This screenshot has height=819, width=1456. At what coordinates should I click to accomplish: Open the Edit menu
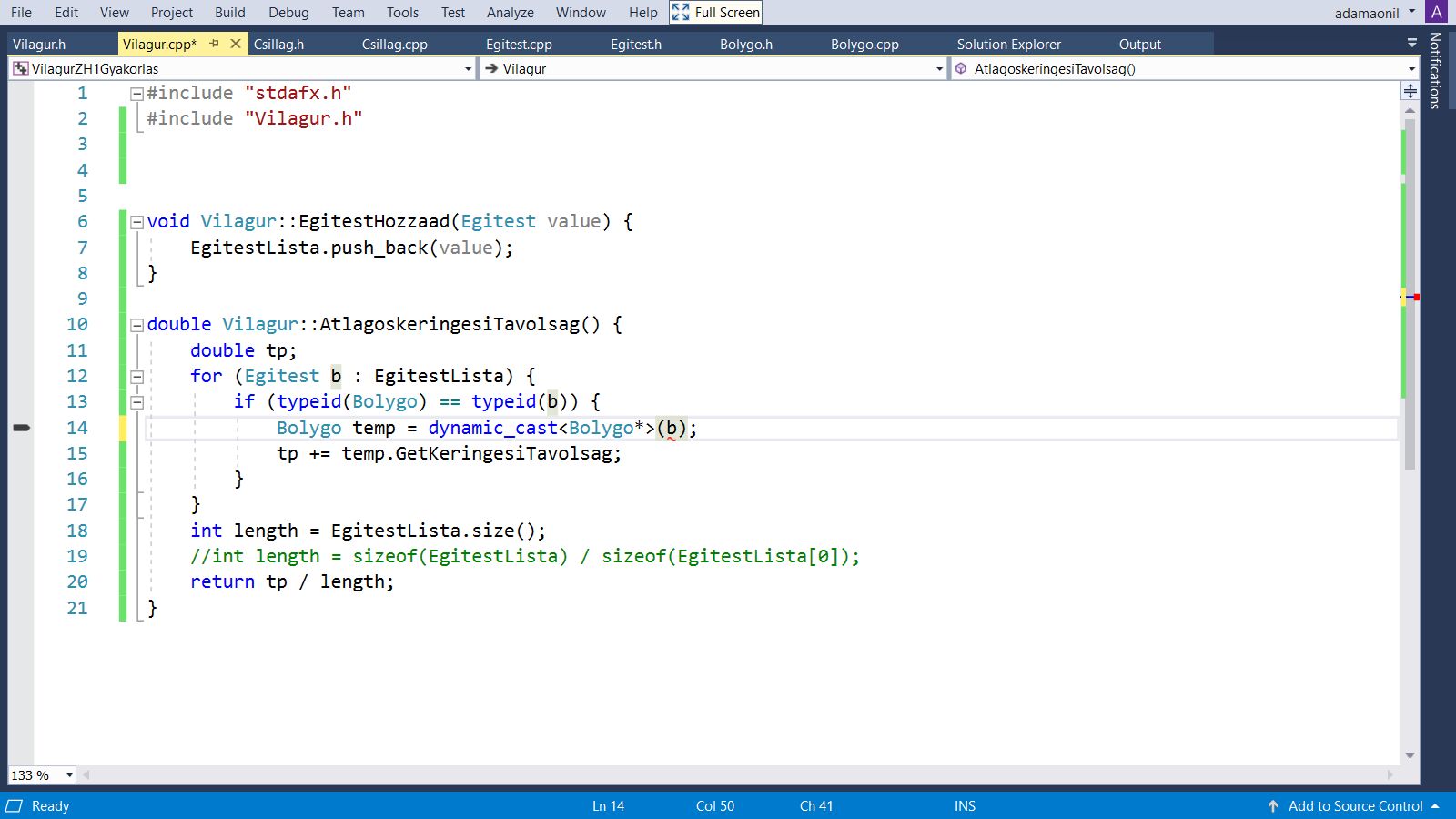pyautogui.click(x=66, y=12)
